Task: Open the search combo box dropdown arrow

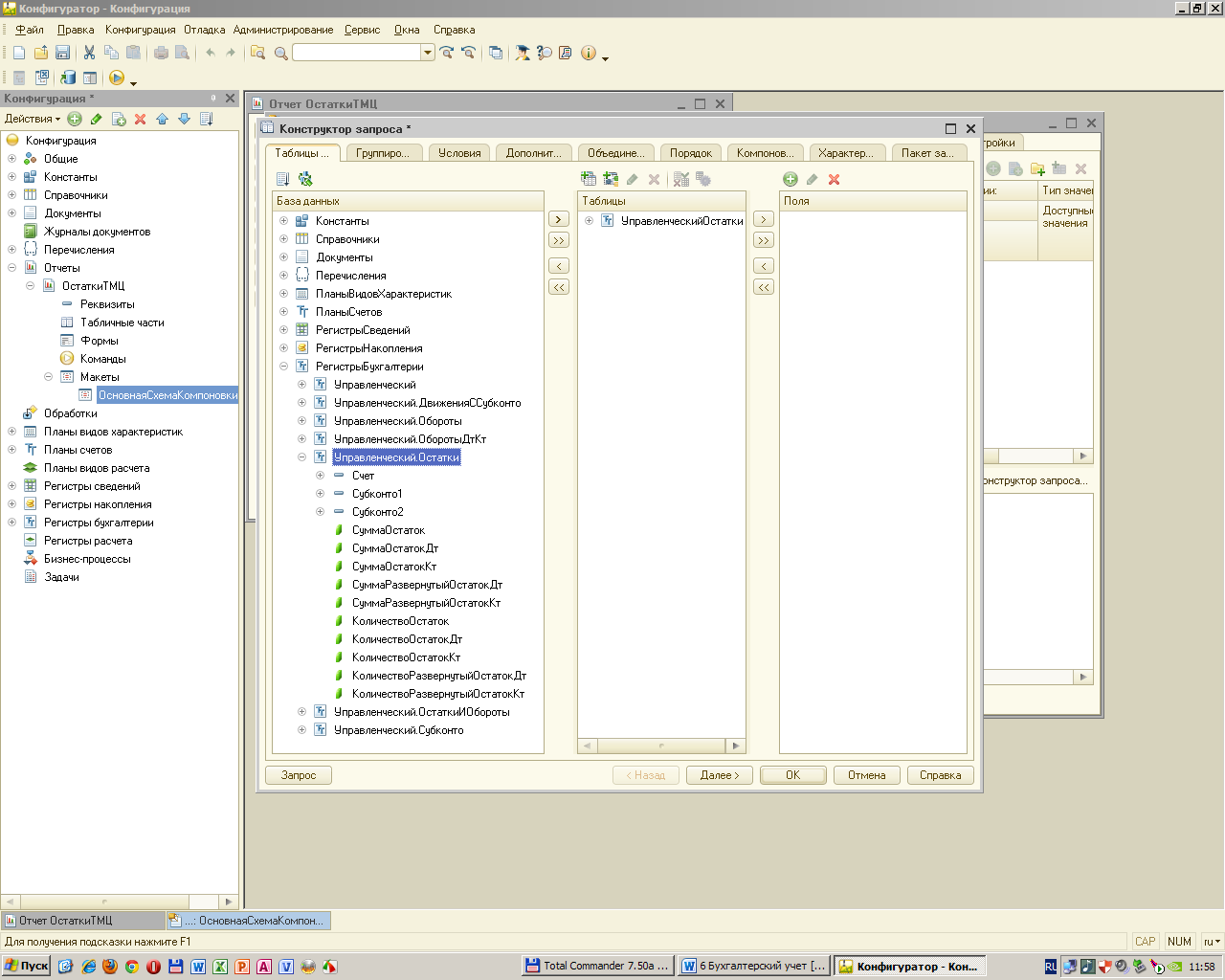Action: pos(428,53)
